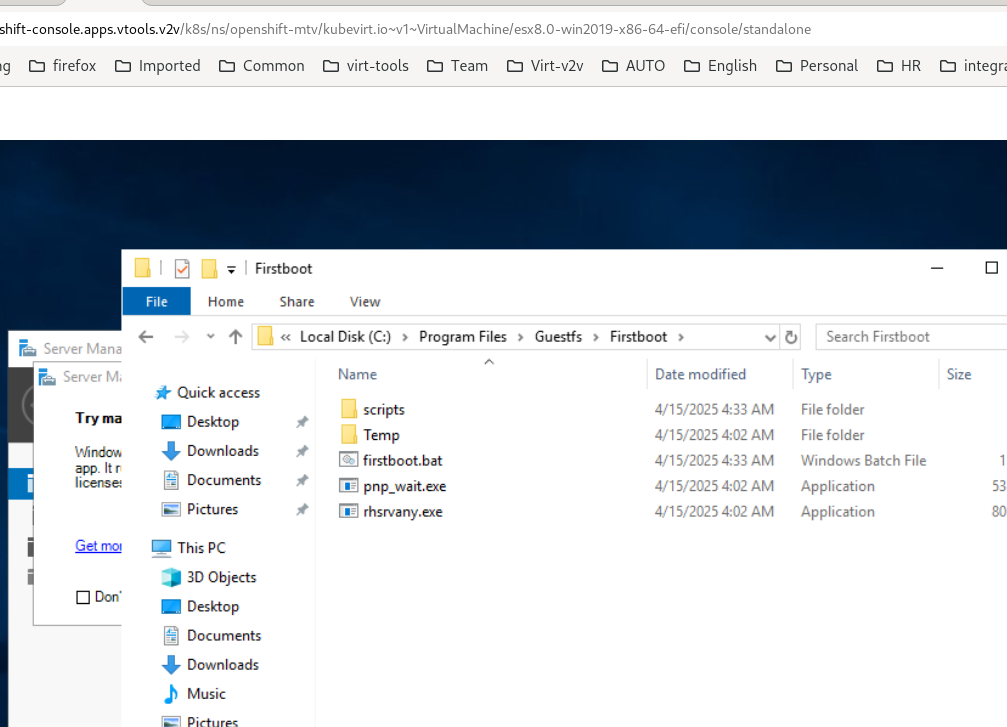Click the Properties checkmark quick access icon
This screenshot has height=727, width=1007.
point(182,268)
